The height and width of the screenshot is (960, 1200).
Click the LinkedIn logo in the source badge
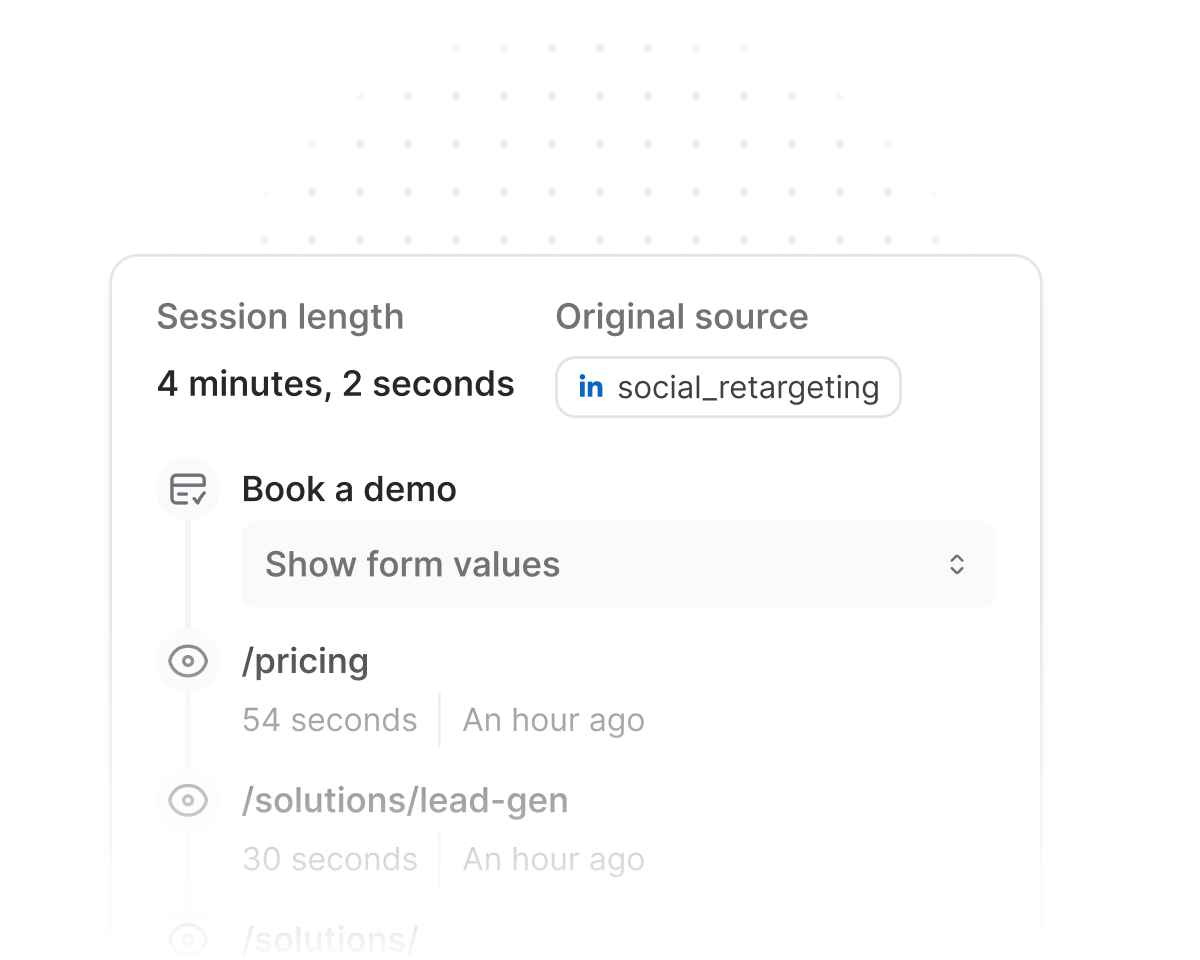pos(591,387)
